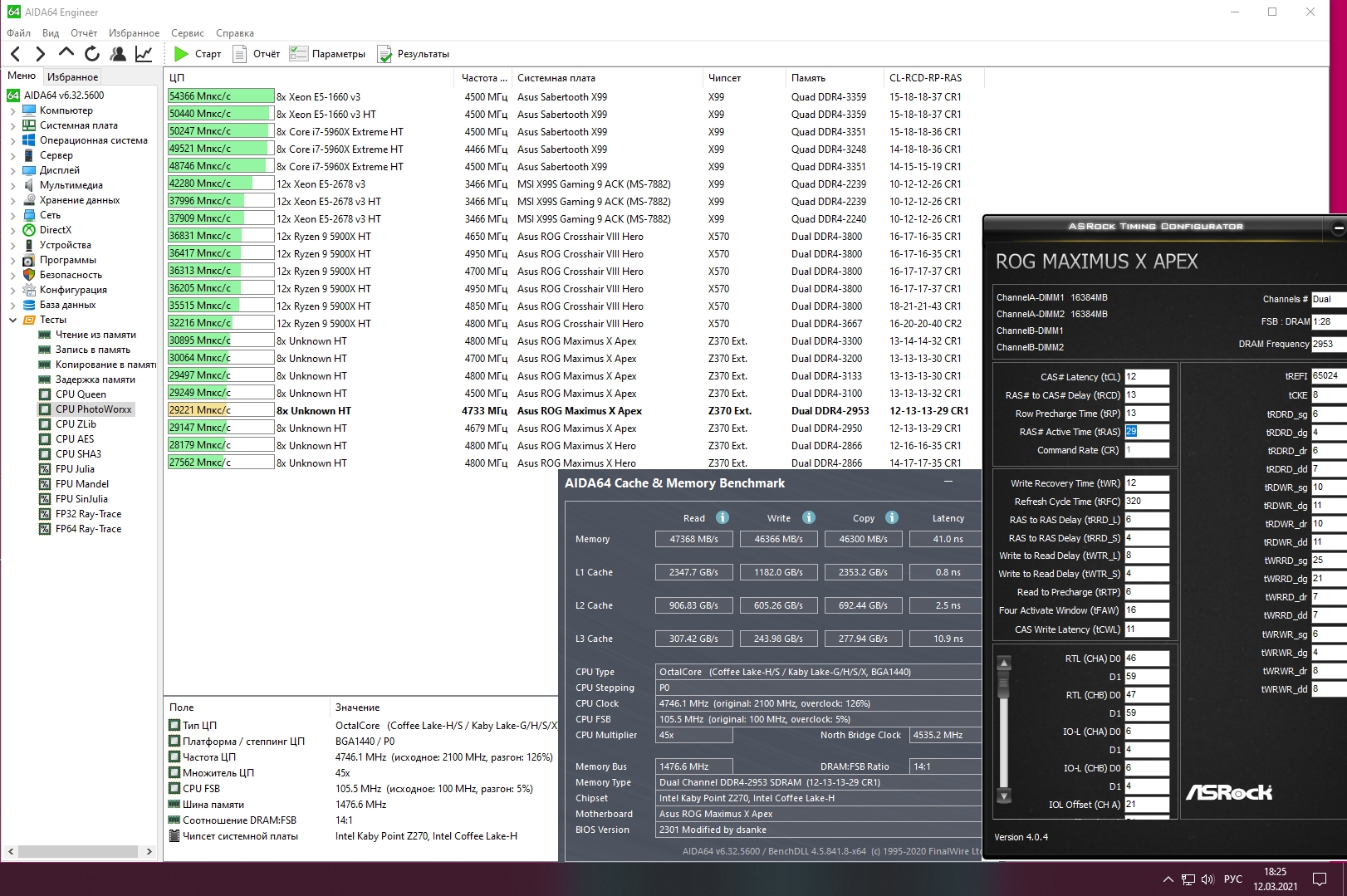Click the Up level arrow icon
The image size is (1347, 896).
pyautogui.click(x=66, y=53)
